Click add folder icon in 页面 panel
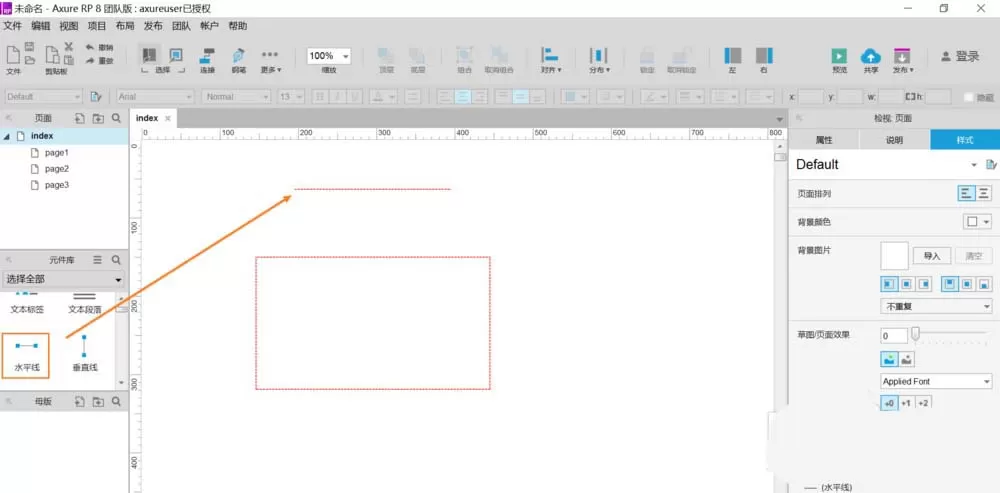Screen dimensions: 1000x493 (x=98, y=118)
